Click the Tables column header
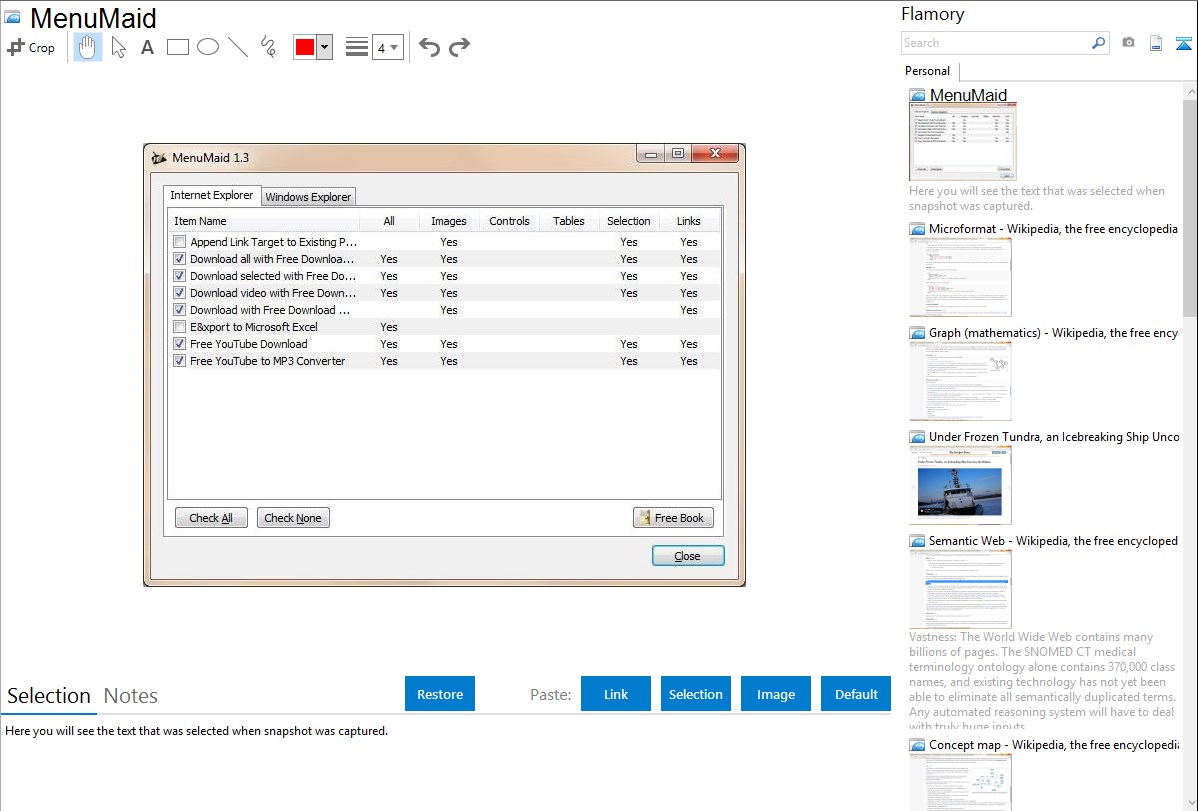1198x811 pixels. coord(568,221)
